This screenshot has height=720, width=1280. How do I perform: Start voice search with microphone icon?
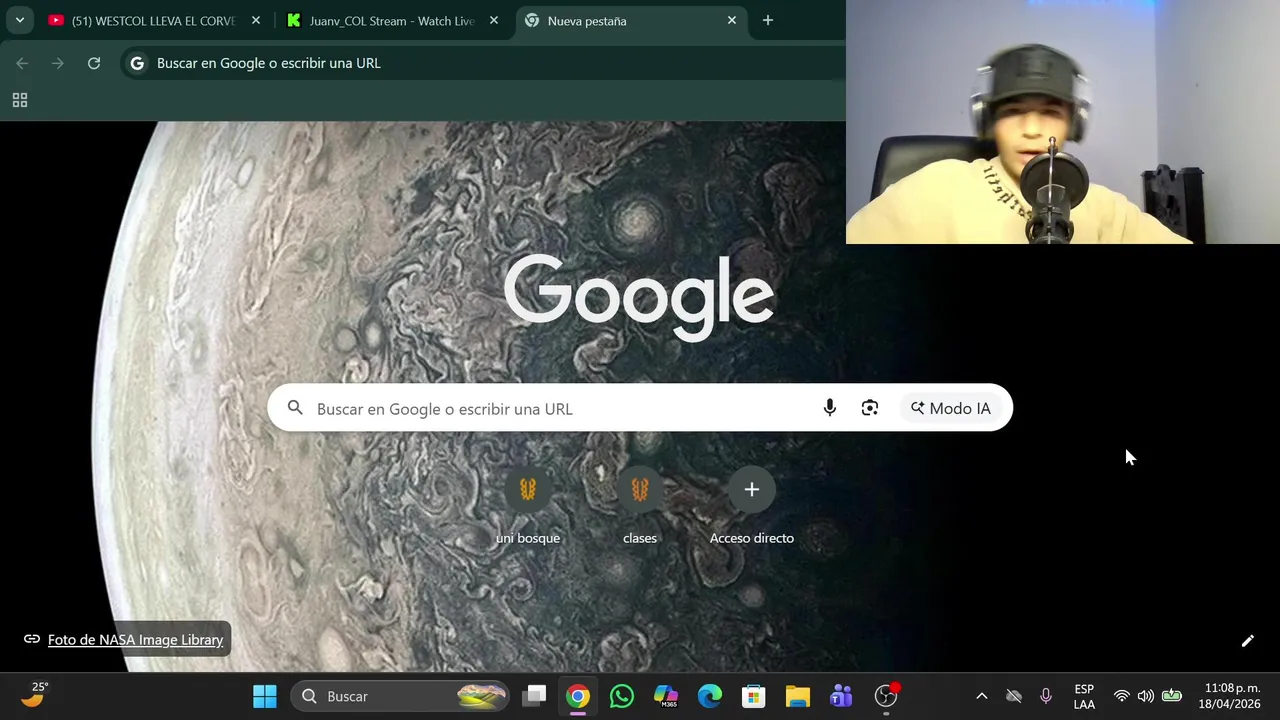[829, 408]
